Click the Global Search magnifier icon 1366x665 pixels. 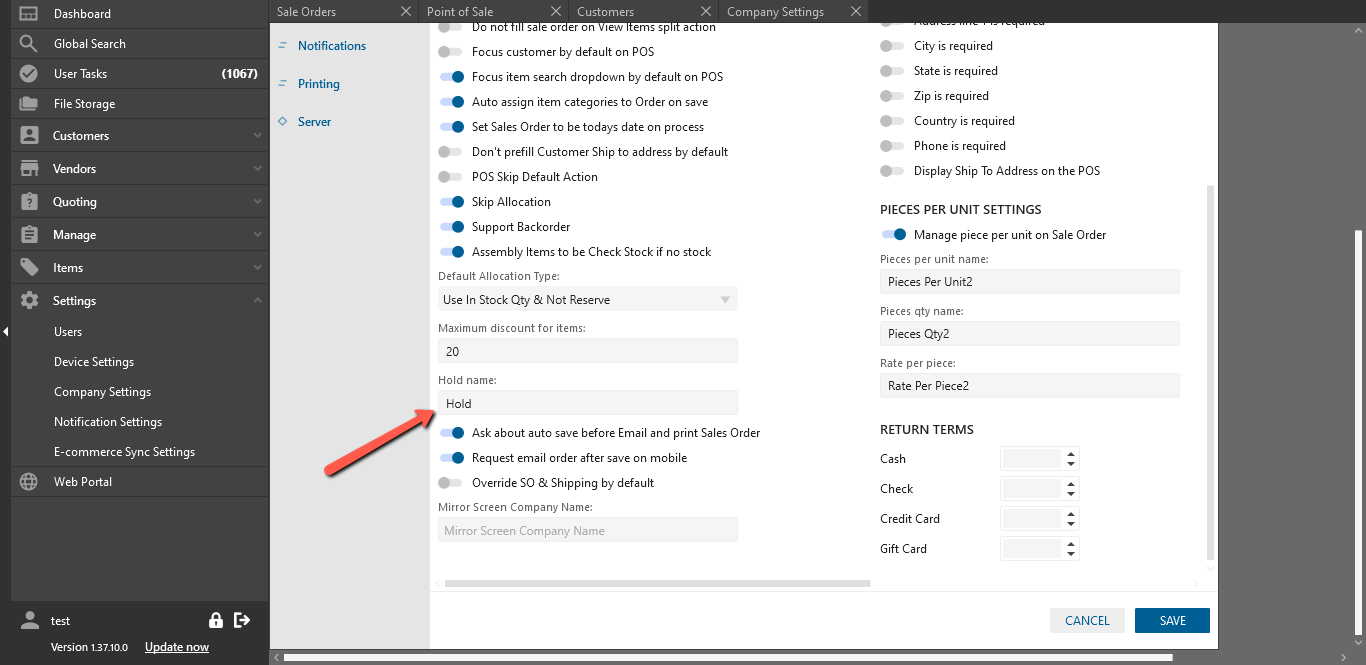(x=29, y=44)
